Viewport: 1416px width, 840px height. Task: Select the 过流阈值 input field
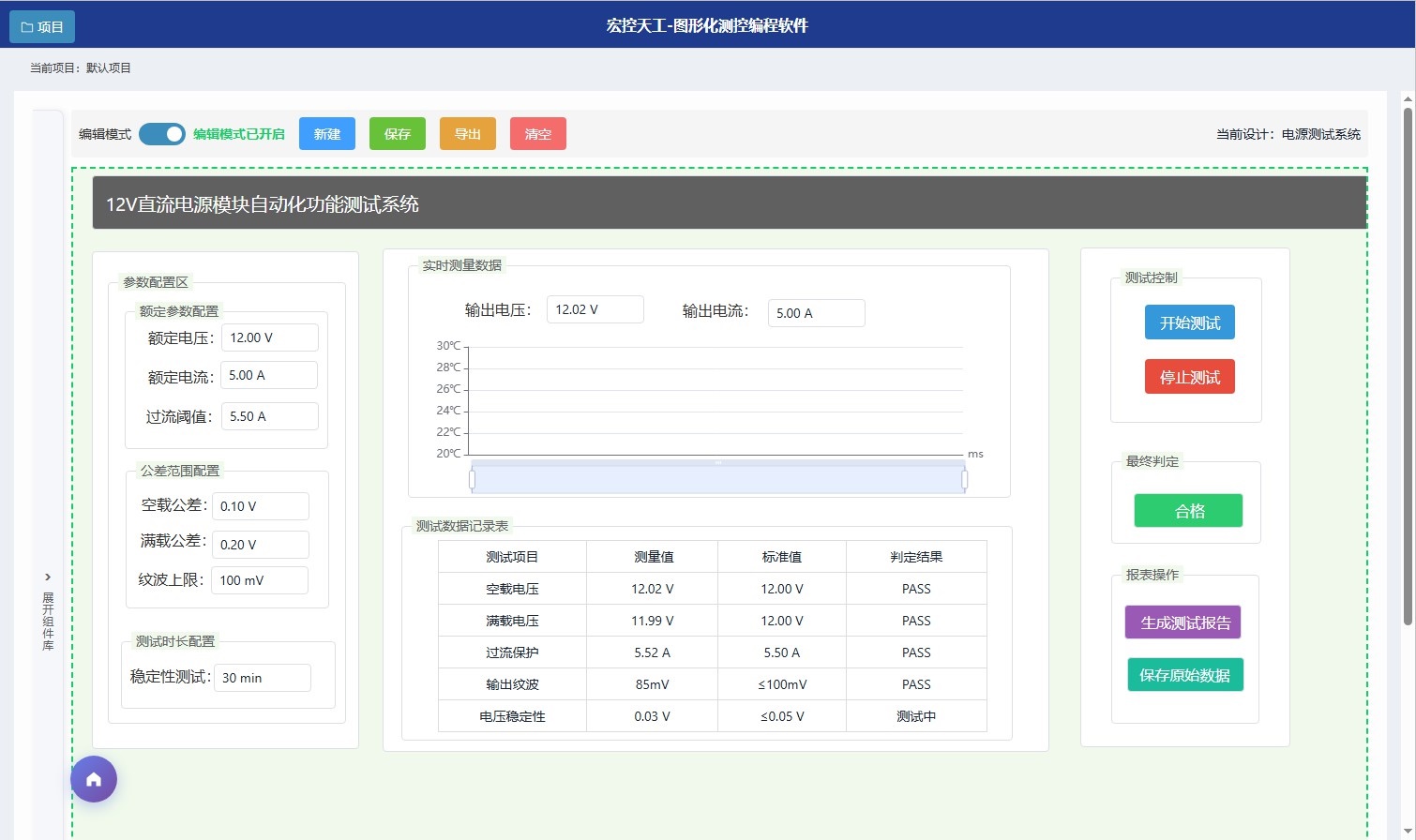[x=269, y=415]
